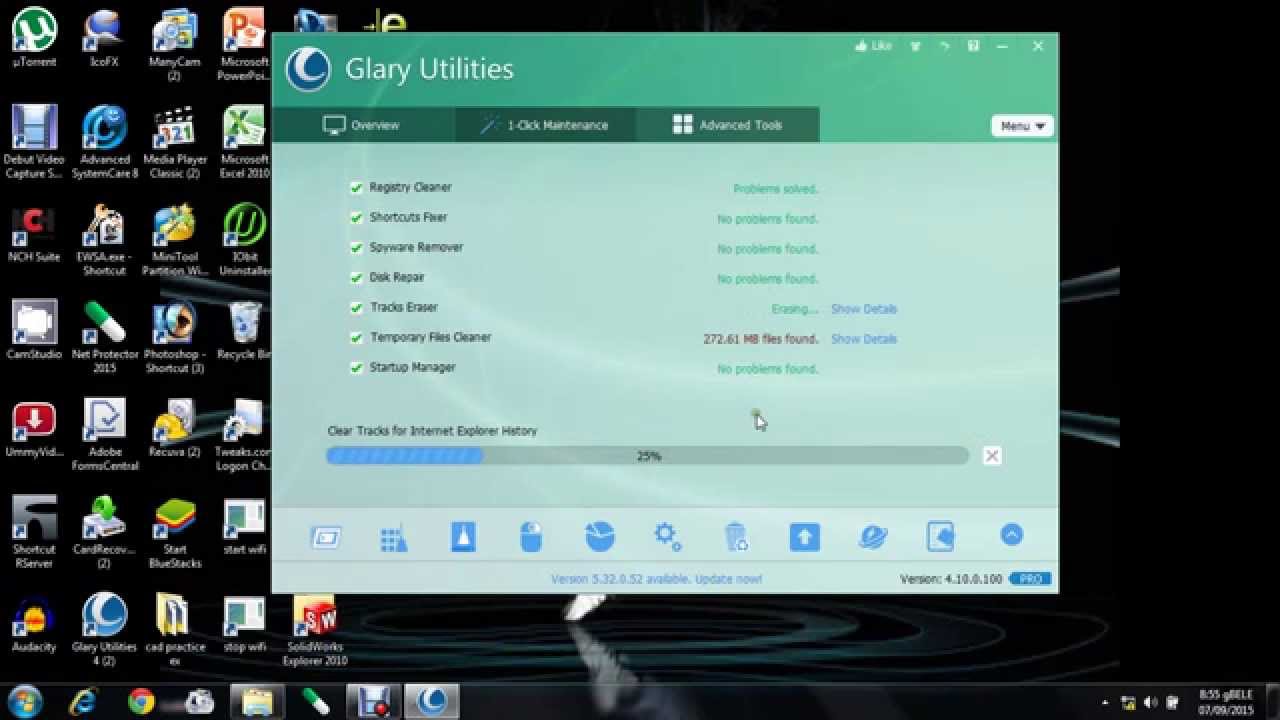The width and height of the screenshot is (1280, 720).
Task: Open the Windows Explorer taskbar folder
Action: pyautogui.click(x=258, y=701)
